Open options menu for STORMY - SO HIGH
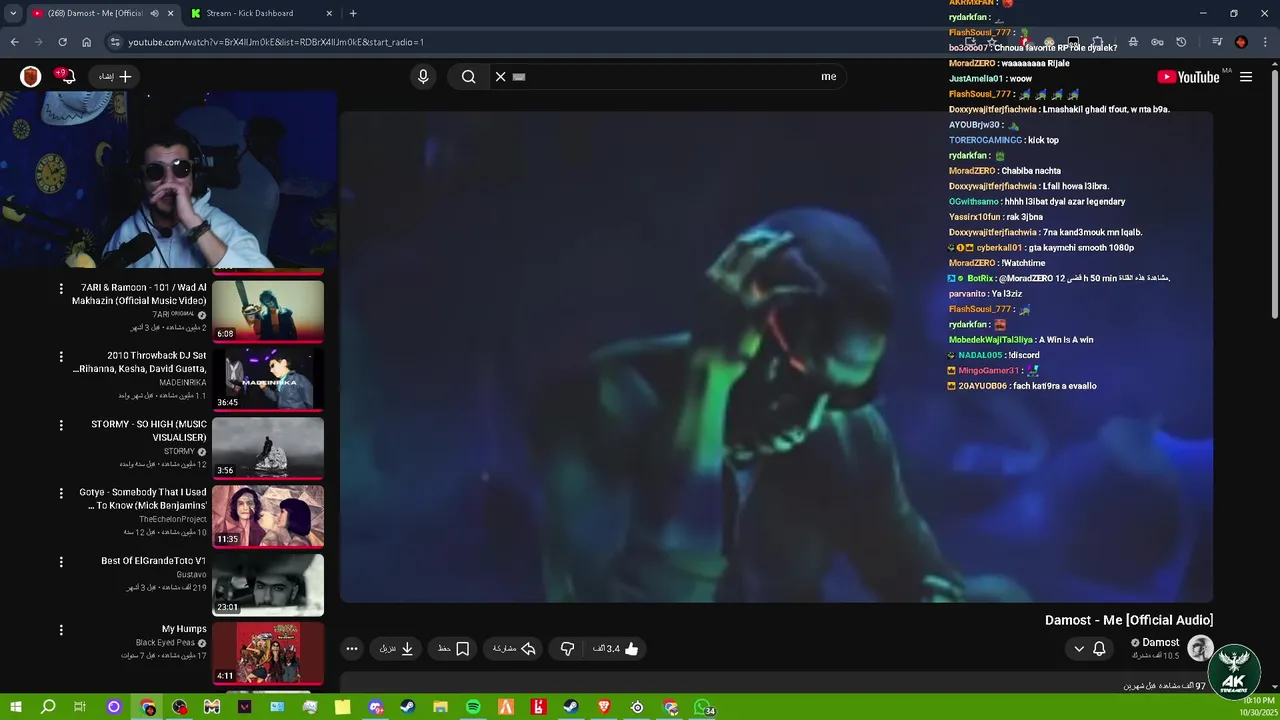The width and height of the screenshot is (1280, 720). [x=61, y=425]
